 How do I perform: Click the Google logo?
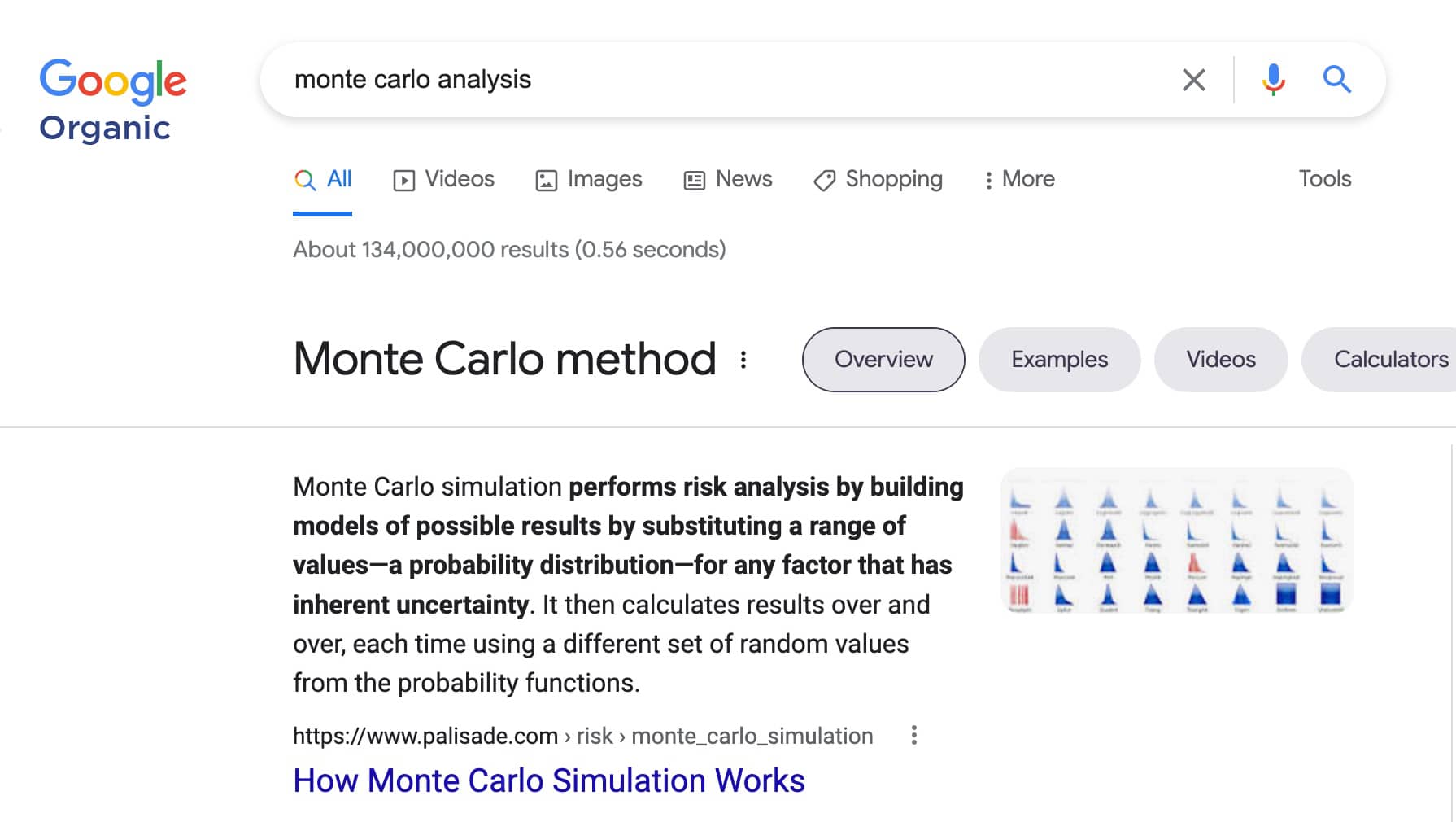(x=113, y=81)
